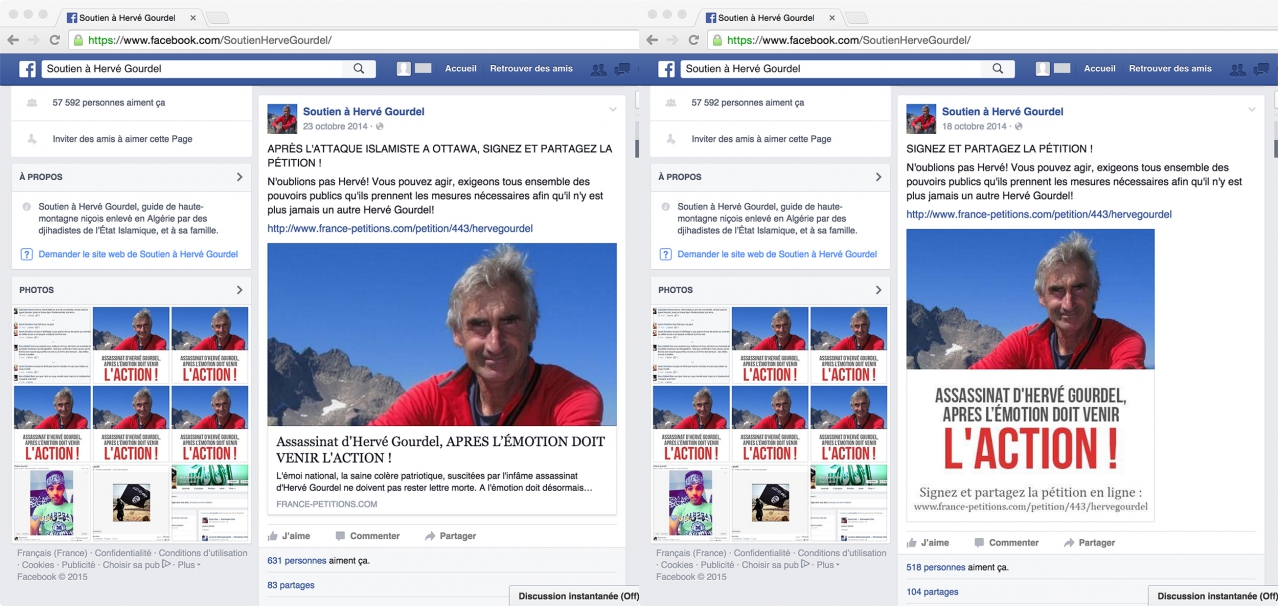This screenshot has width=1278, height=606.
Task: Click Commenter on the 23 octobre 2014 post
Action: (367, 536)
